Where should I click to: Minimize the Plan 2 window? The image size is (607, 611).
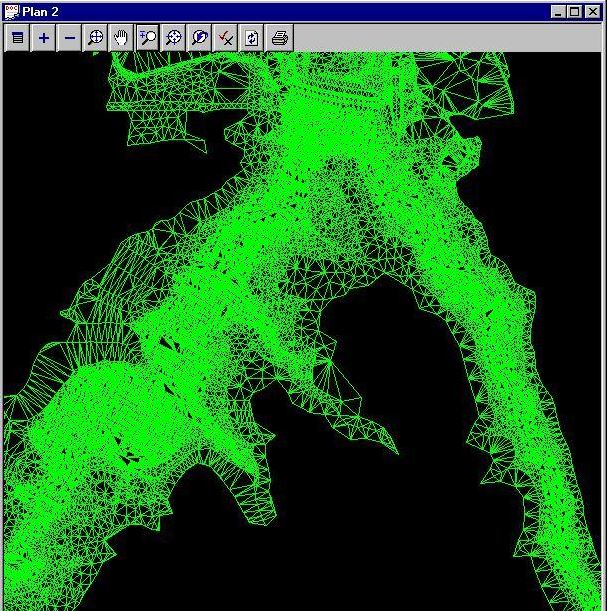(558, 12)
